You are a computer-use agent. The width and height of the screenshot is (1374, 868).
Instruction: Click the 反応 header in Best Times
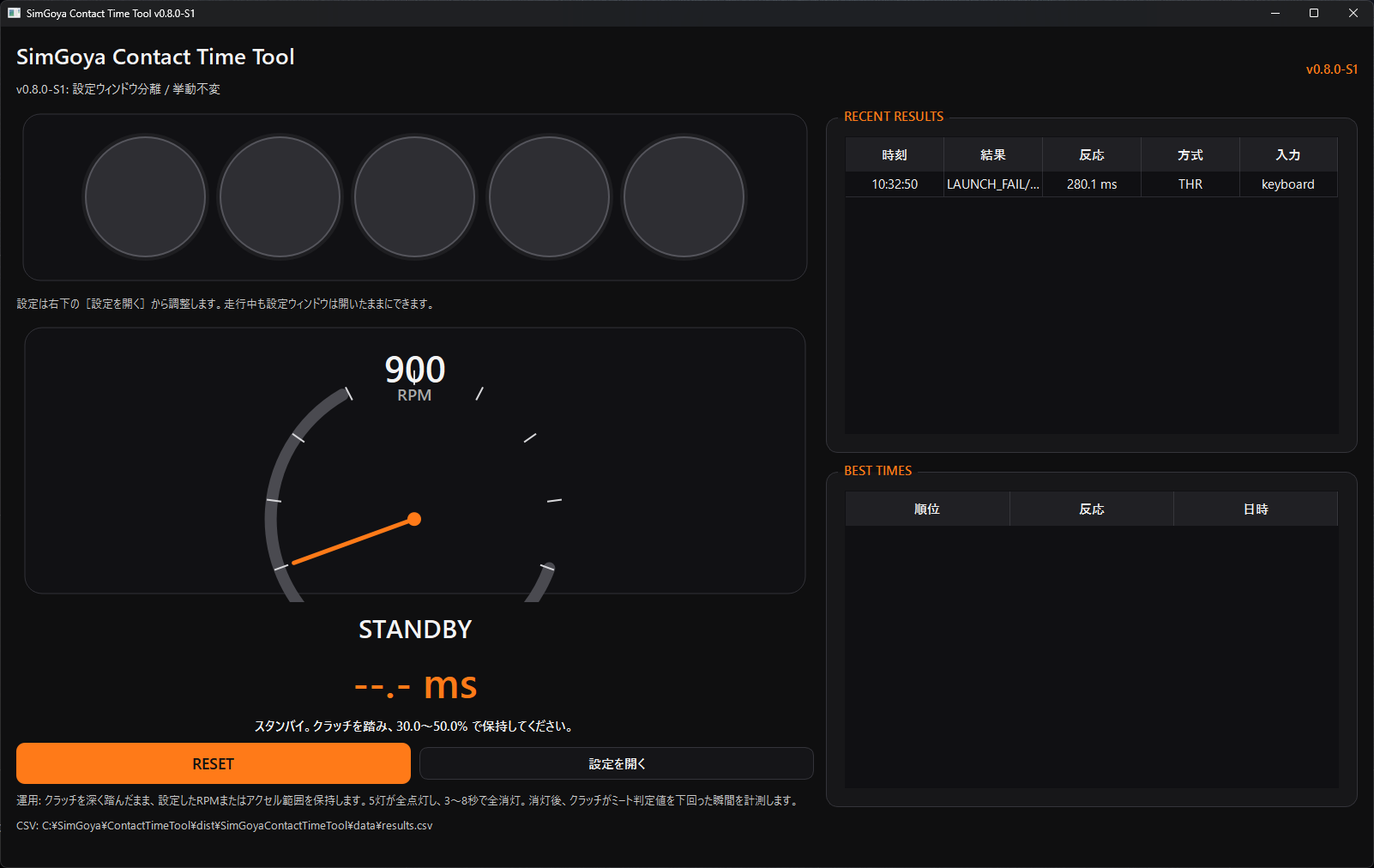click(1092, 509)
